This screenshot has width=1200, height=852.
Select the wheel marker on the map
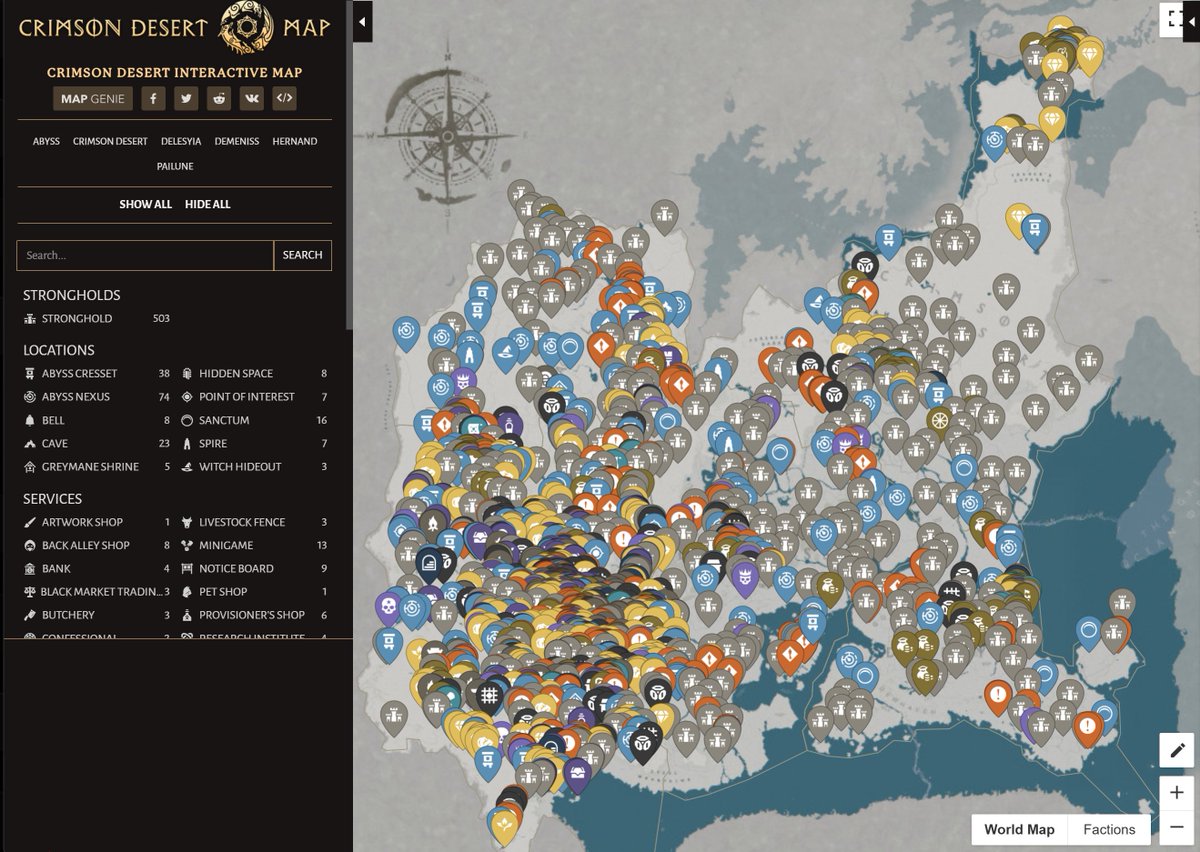tap(938, 421)
